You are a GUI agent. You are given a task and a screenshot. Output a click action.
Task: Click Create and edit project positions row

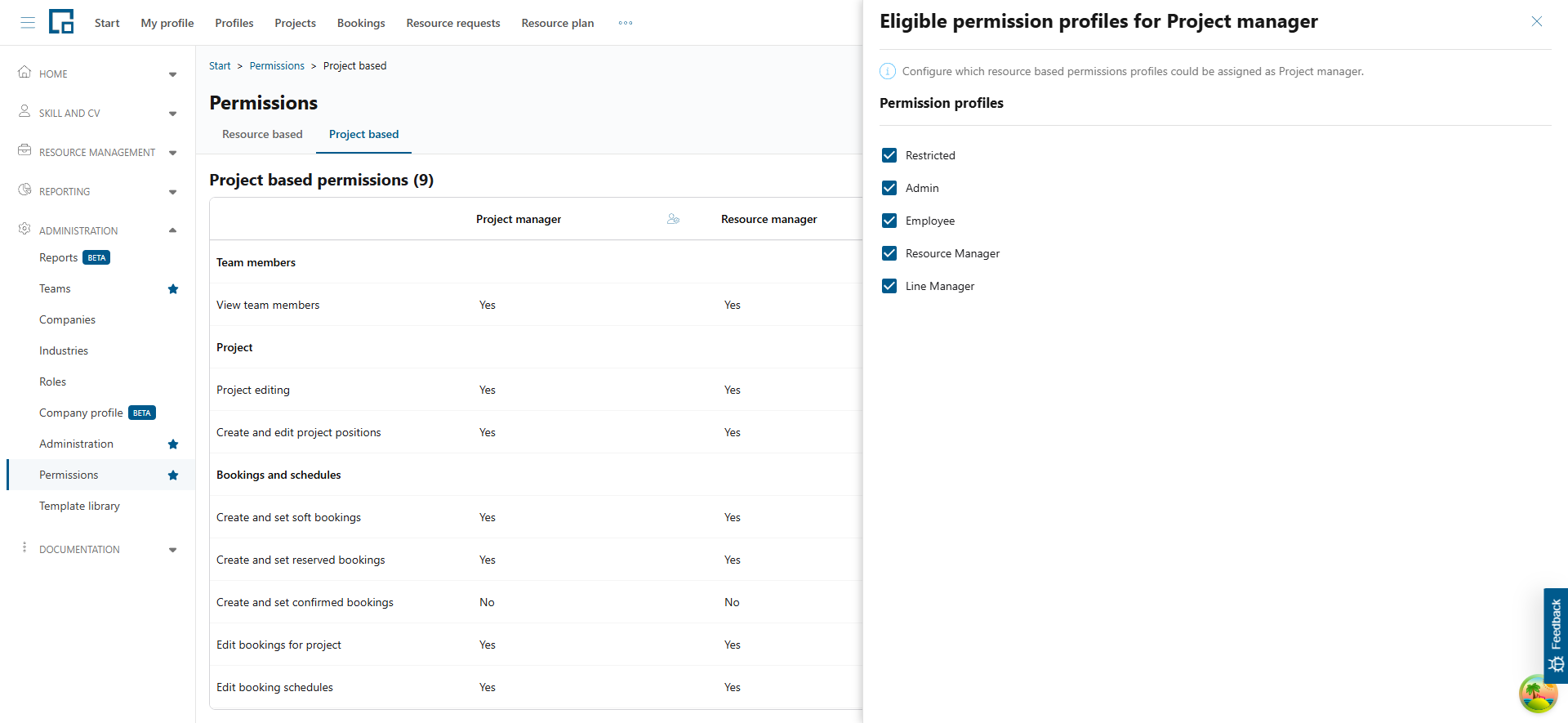(x=299, y=432)
